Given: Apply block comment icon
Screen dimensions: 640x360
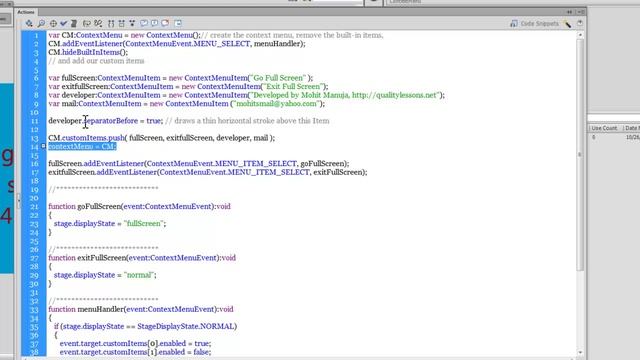Looking at the screenshot, I should (144, 24).
